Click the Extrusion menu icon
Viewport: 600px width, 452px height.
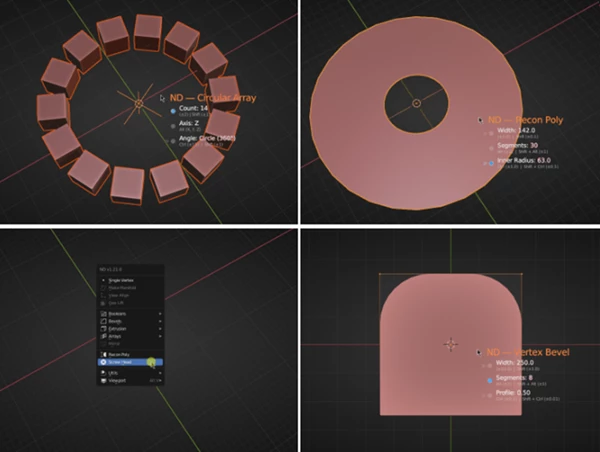pyautogui.click(x=103, y=329)
